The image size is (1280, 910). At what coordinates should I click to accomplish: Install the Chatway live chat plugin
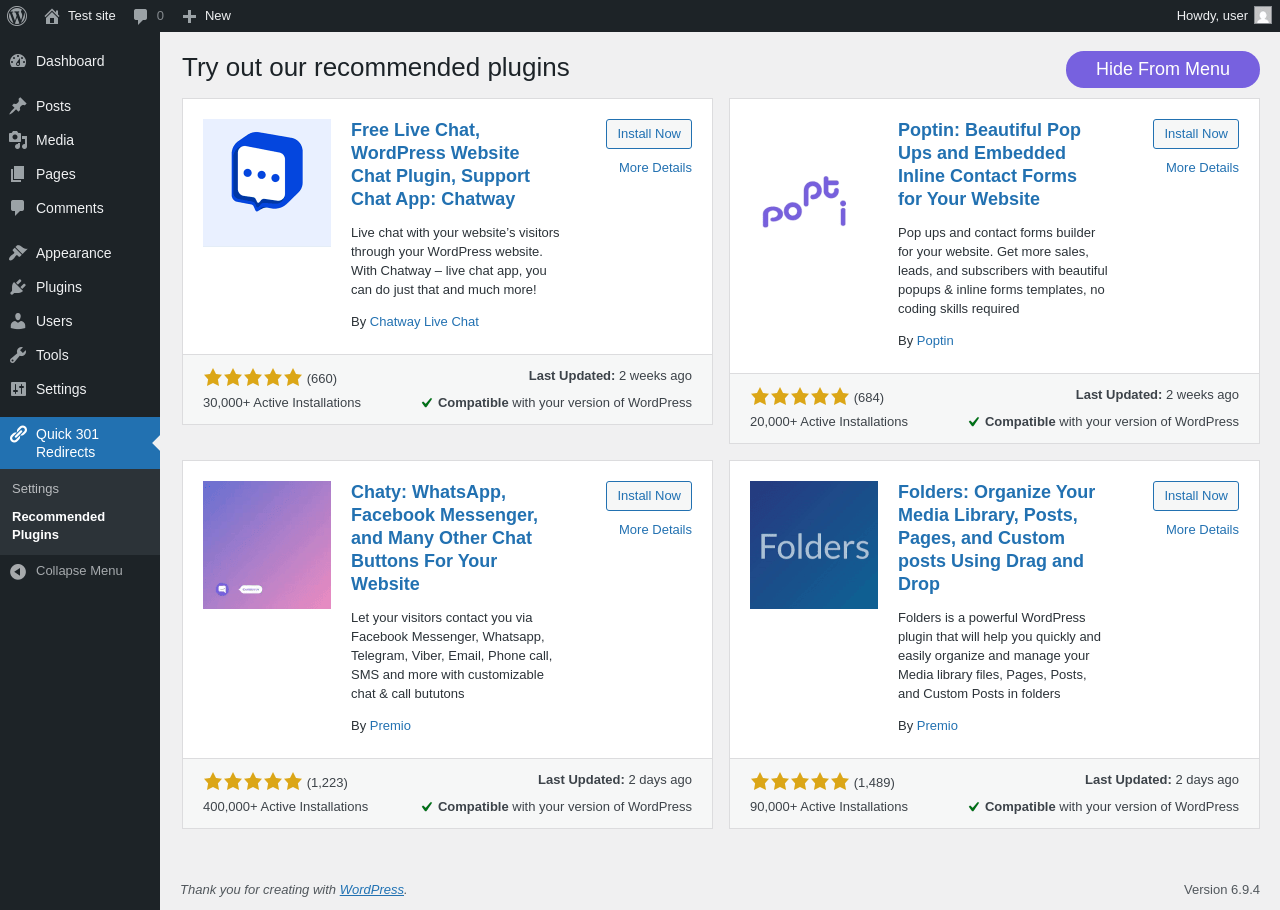click(649, 134)
